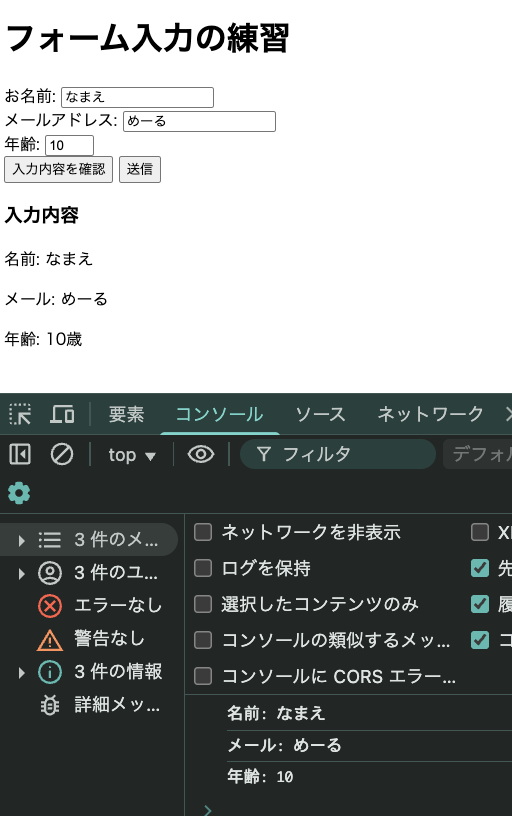Screen dimensions: 512x816
Task: Open the top context dropdown
Action: click(132, 455)
